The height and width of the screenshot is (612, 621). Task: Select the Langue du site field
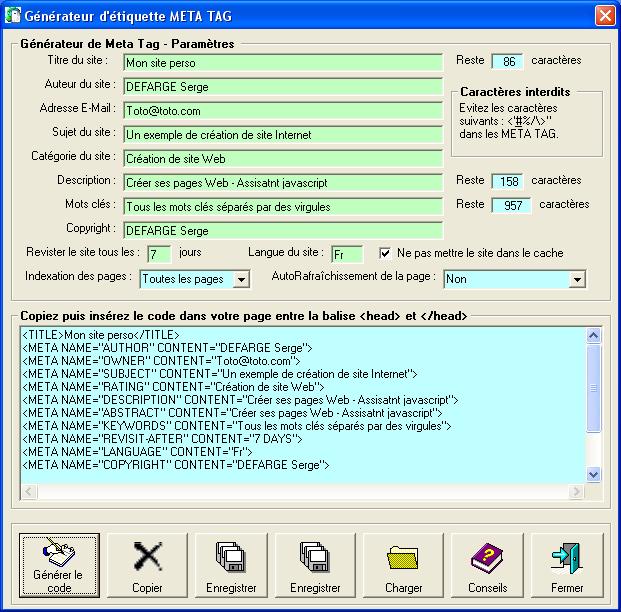click(346, 254)
